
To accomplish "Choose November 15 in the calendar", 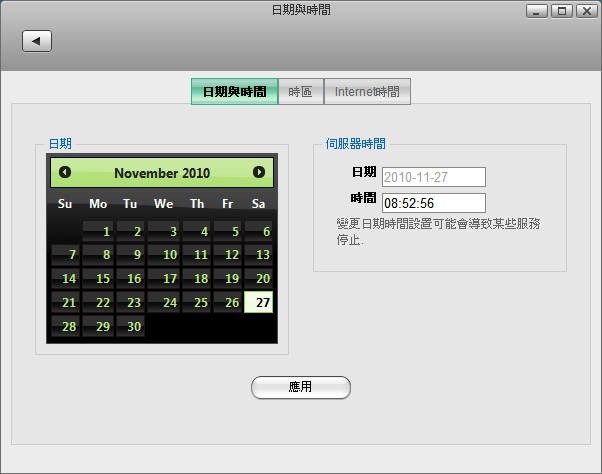I will coord(99,278).
